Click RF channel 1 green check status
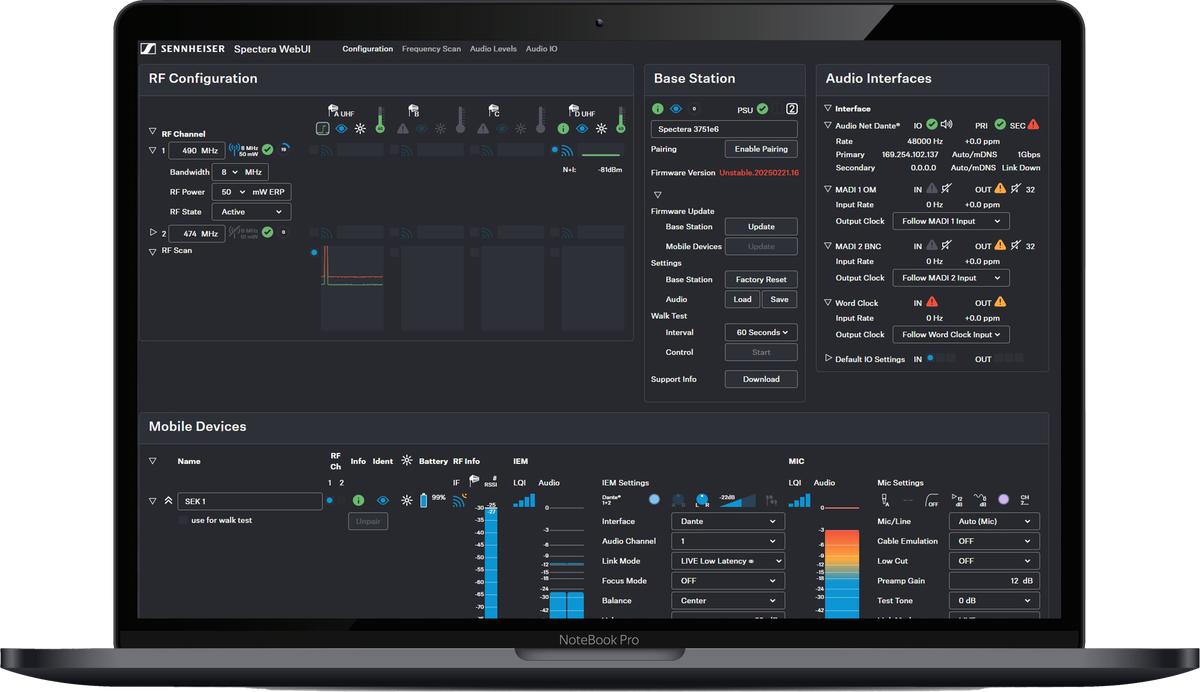Viewport: 1200px width, 692px height. (x=267, y=150)
